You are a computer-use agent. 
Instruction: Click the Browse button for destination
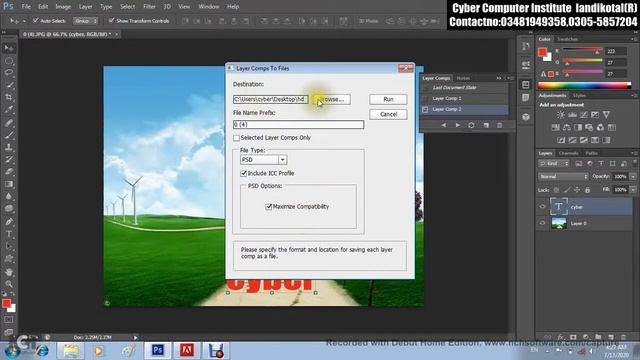click(331, 99)
